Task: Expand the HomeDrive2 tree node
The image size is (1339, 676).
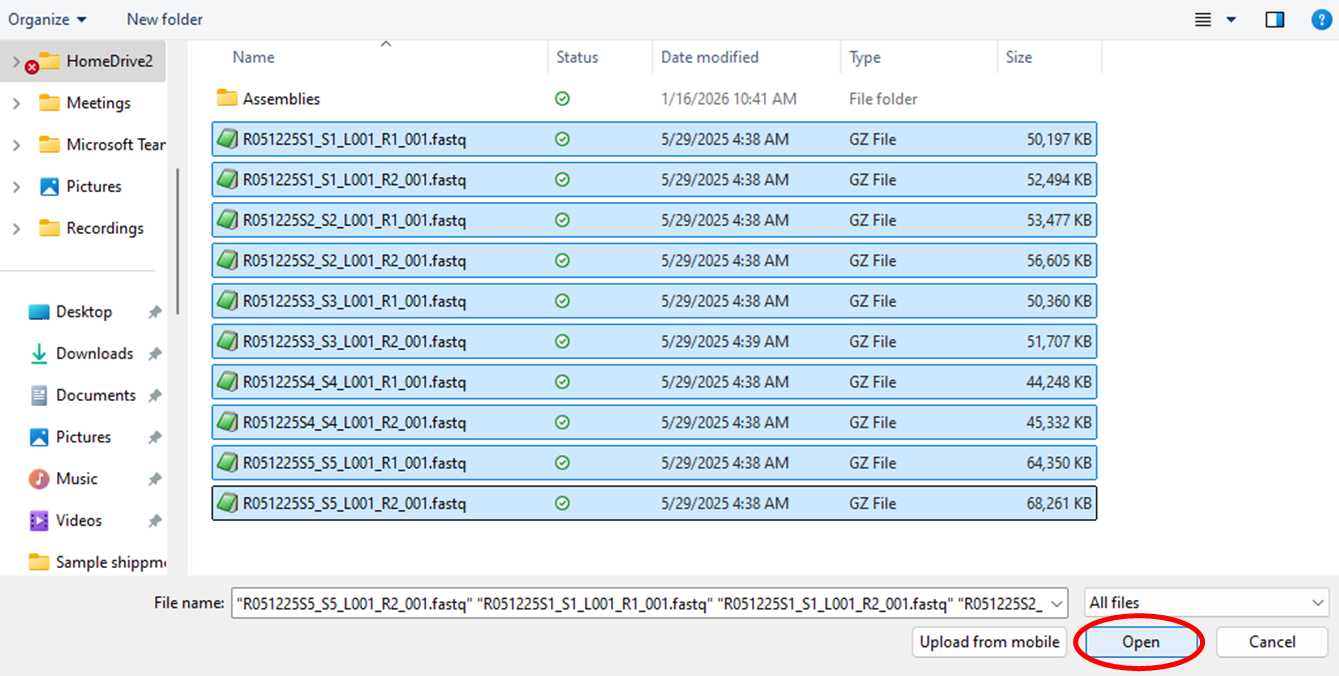Action: click(15, 61)
